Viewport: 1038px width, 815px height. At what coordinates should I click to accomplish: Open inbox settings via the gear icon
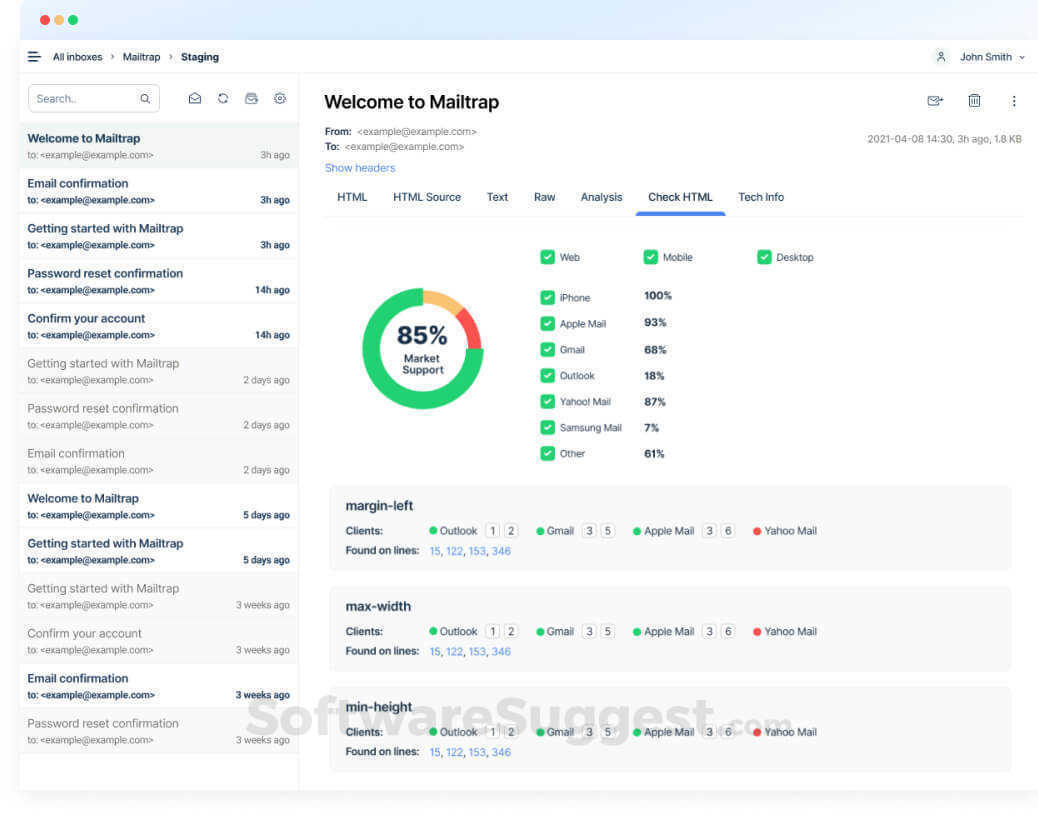(x=280, y=98)
